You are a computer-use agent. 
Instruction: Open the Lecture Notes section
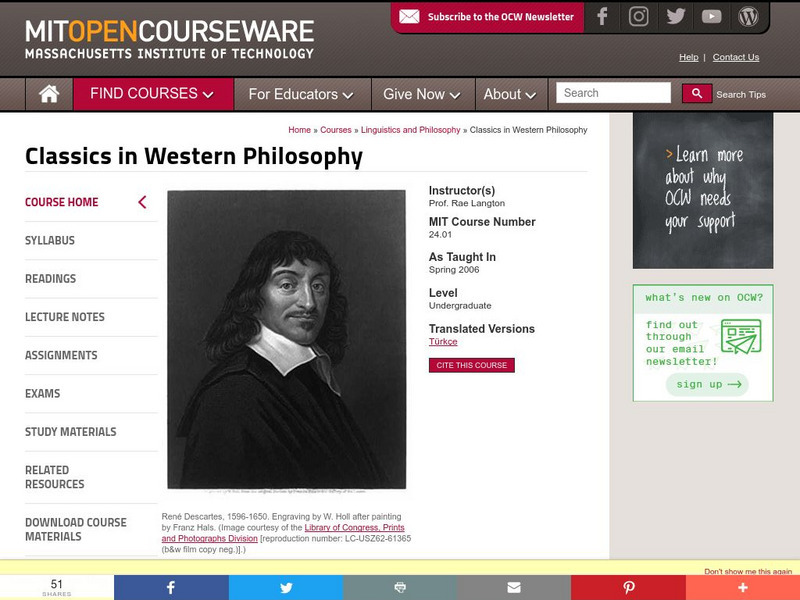[x=65, y=317]
